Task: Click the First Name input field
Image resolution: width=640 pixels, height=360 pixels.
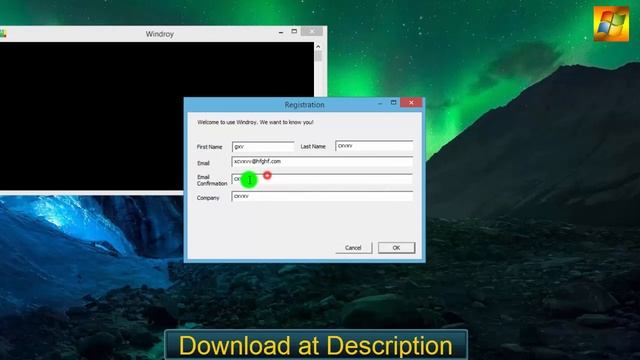Action: tap(263, 147)
